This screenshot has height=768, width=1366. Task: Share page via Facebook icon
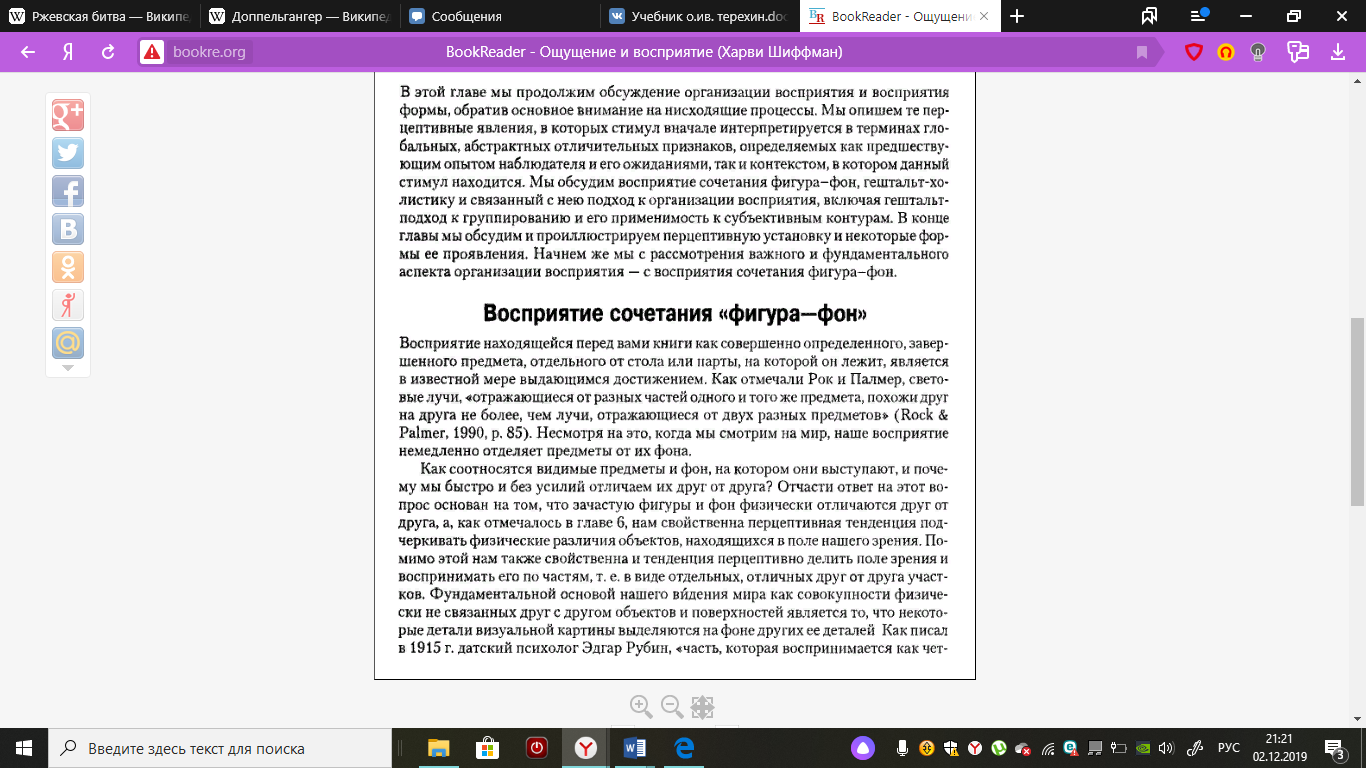(68, 191)
